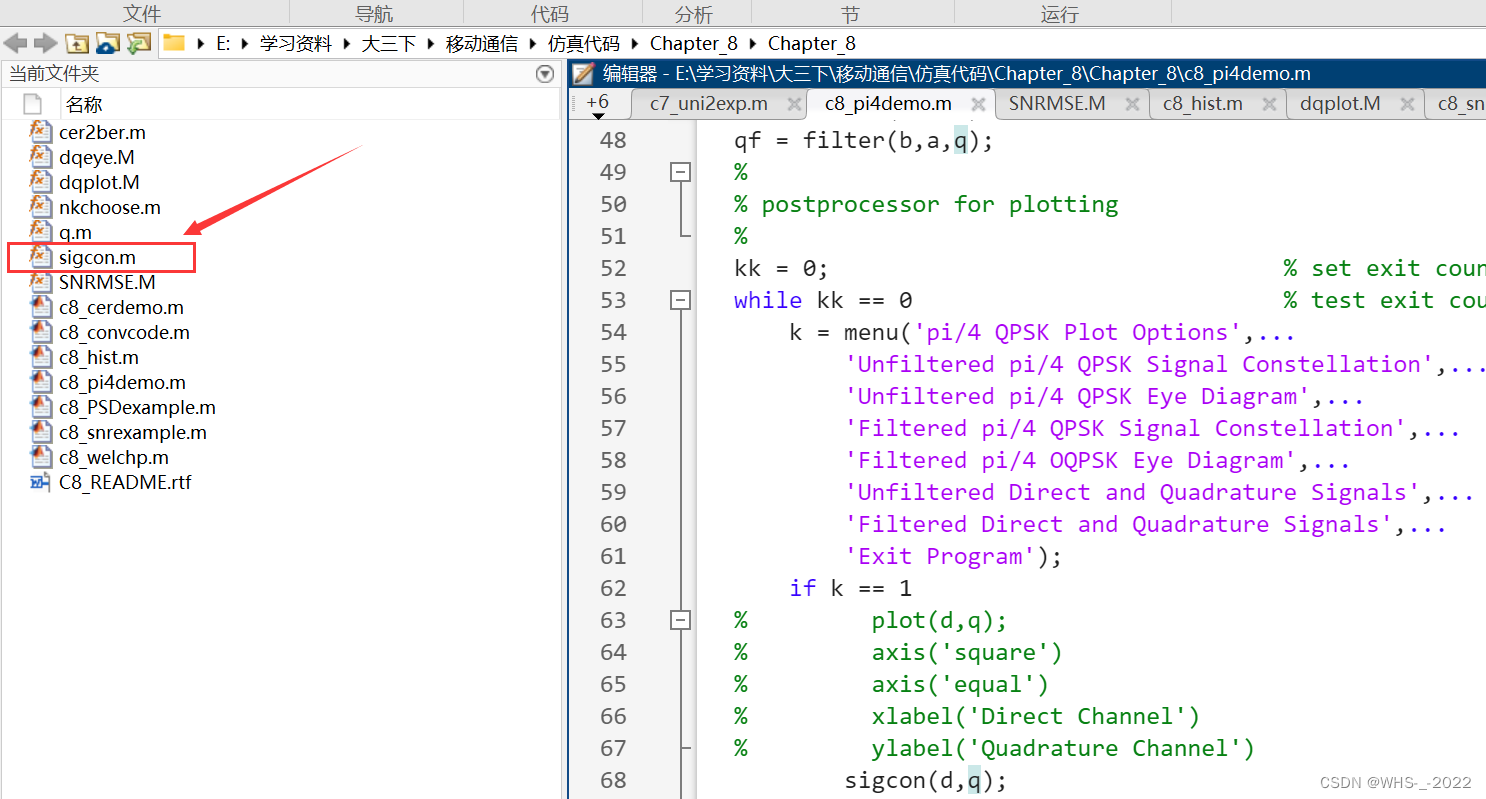The height and width of the screenshot is (799, 1486).
Task: Close the c8_hist.m tab
Action: 1270,104
